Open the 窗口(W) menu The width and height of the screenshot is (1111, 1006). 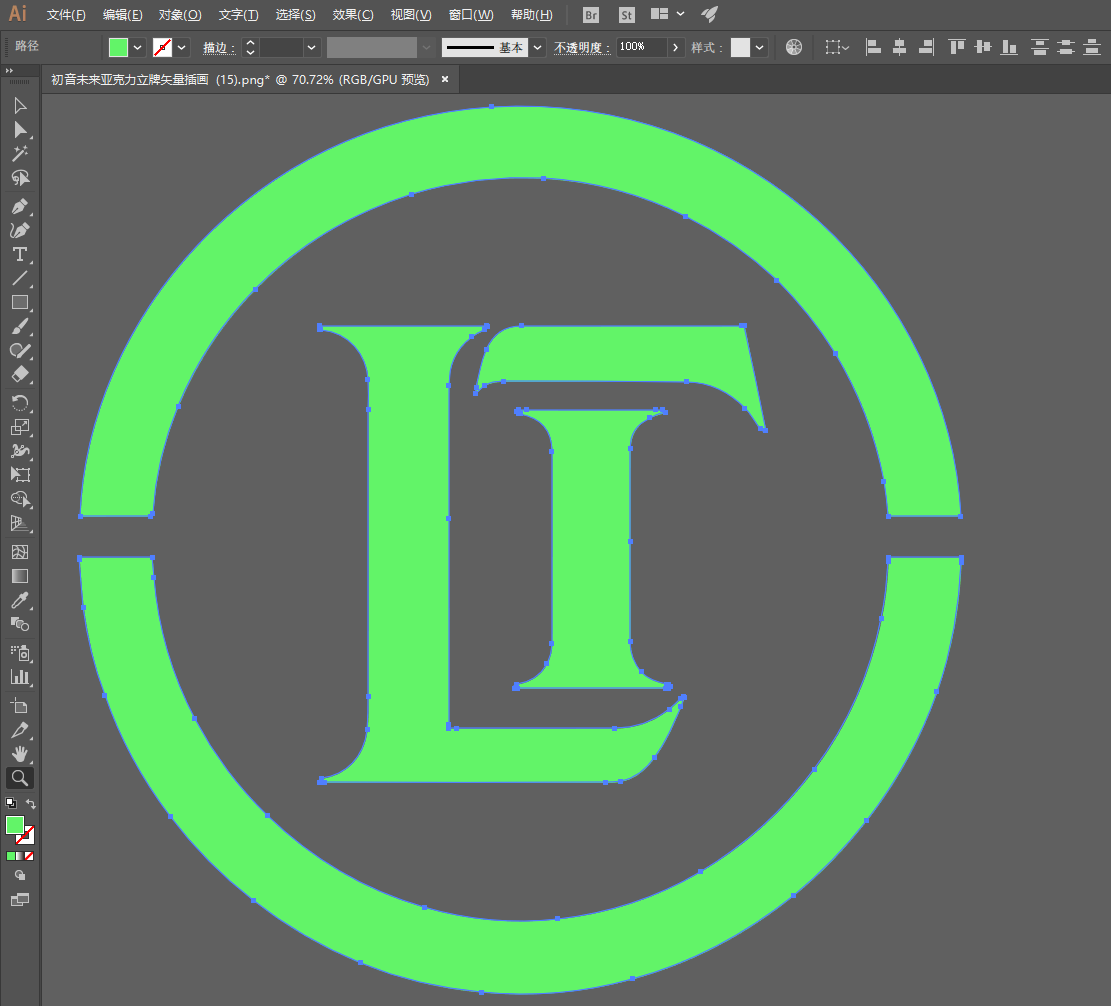471,15
